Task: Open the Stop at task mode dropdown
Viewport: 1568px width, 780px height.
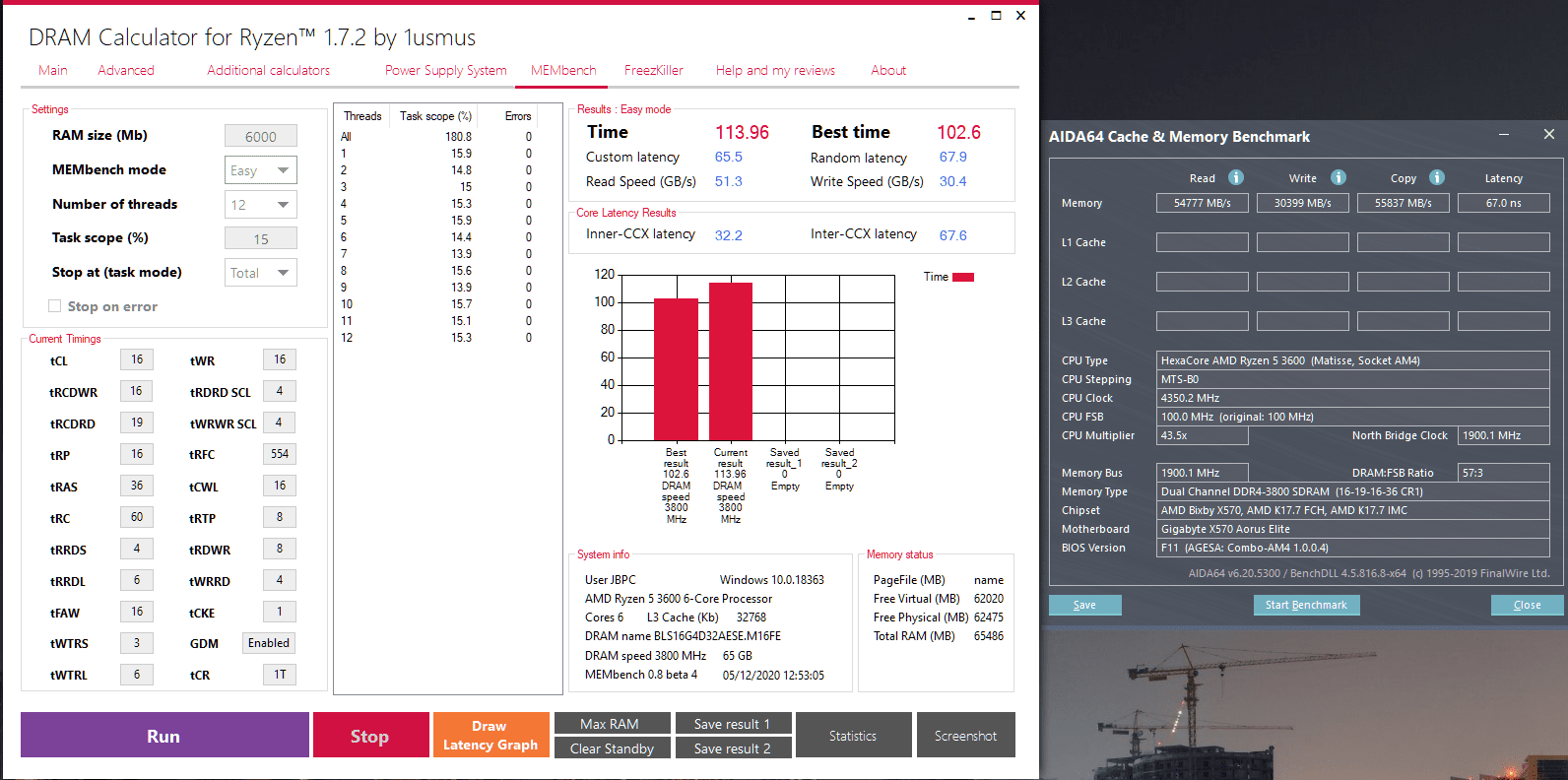Action: coord(261,273)
